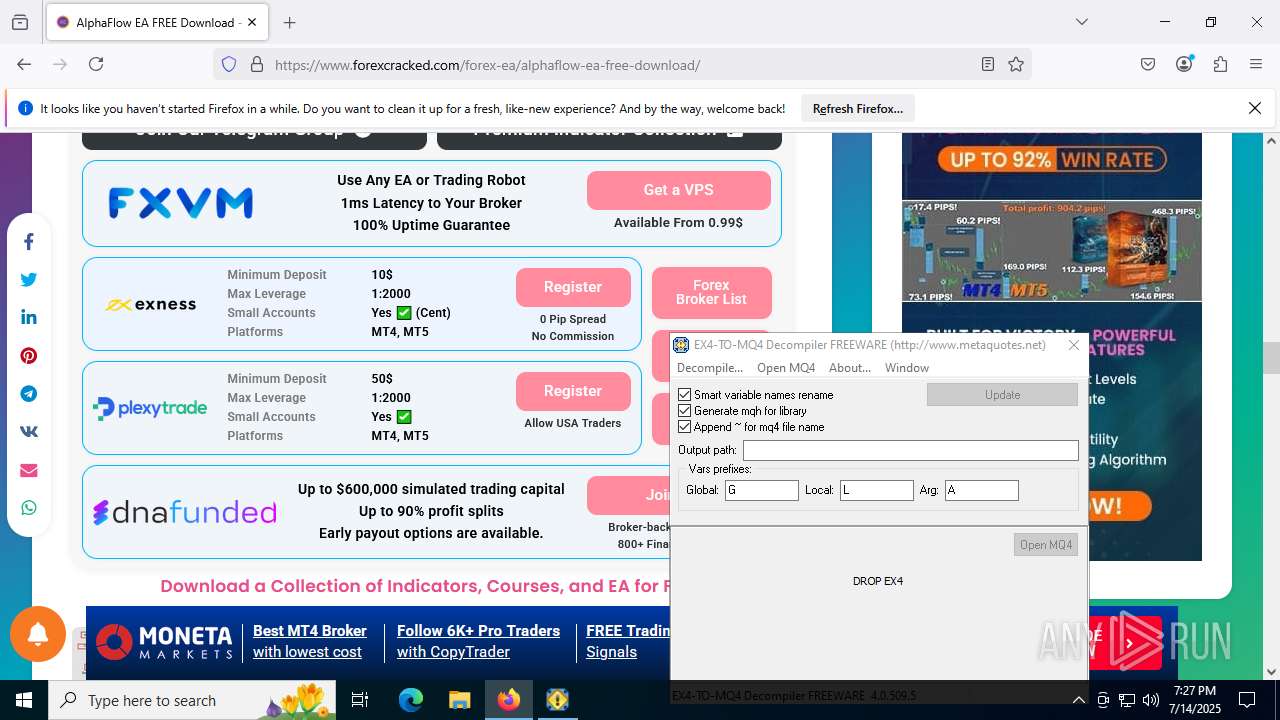The width and height of the screenshot is (1280, 720).
Task: Click the orange notification bell icon
Action: coord(38,634)
